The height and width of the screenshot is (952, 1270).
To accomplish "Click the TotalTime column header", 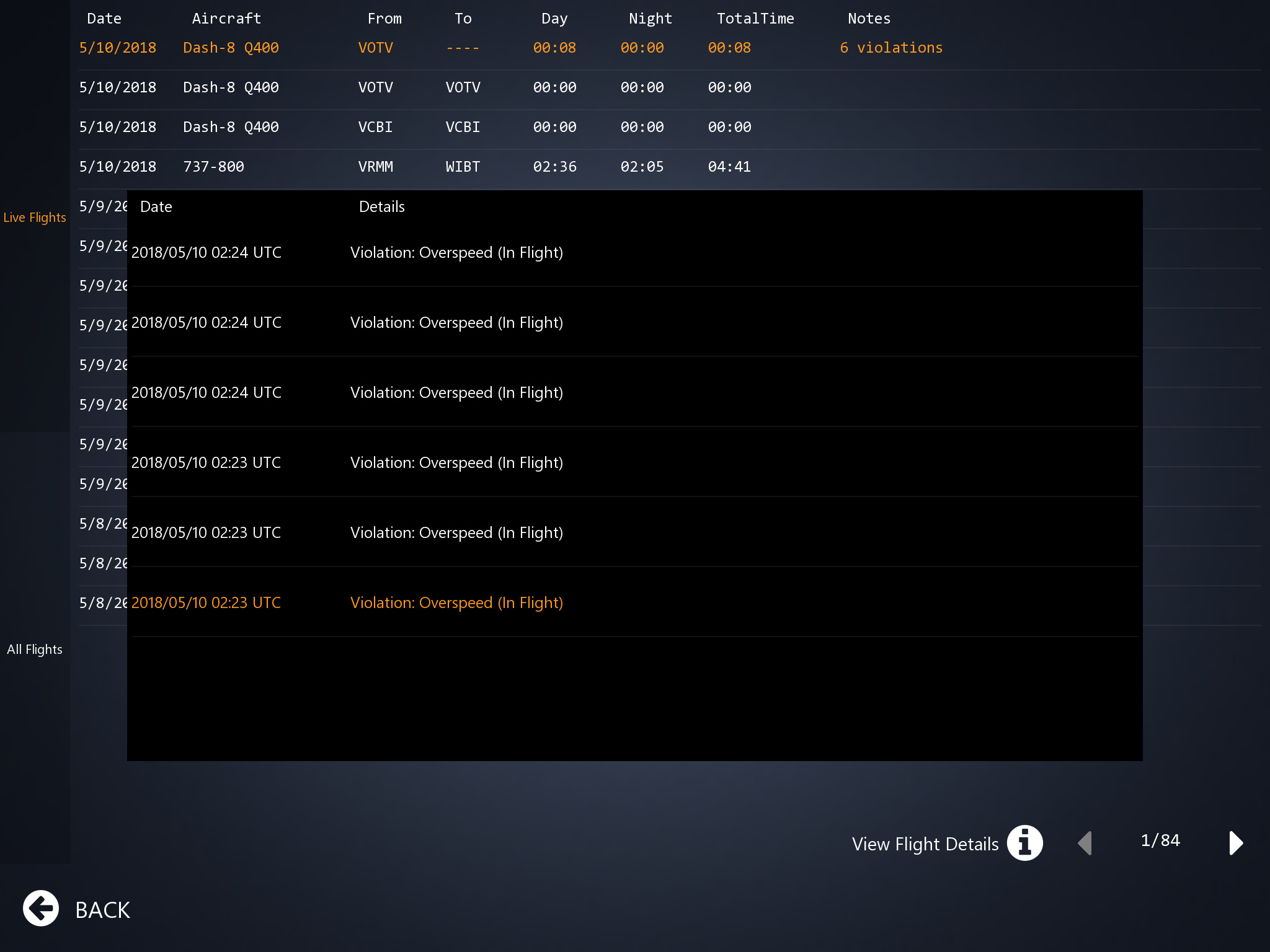I will 755,19.
